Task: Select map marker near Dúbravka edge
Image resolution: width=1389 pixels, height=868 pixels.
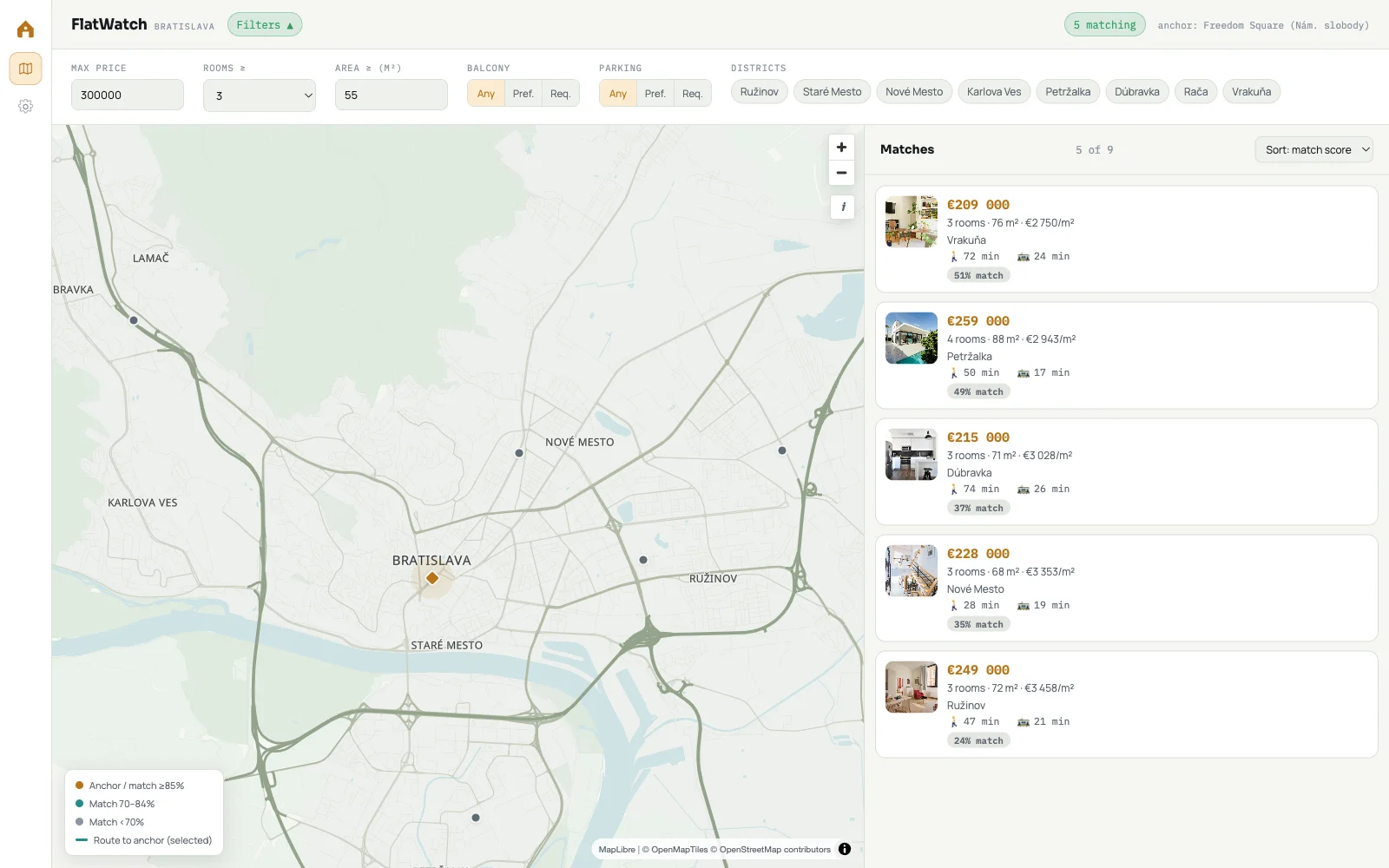Action: click(134, 320)
